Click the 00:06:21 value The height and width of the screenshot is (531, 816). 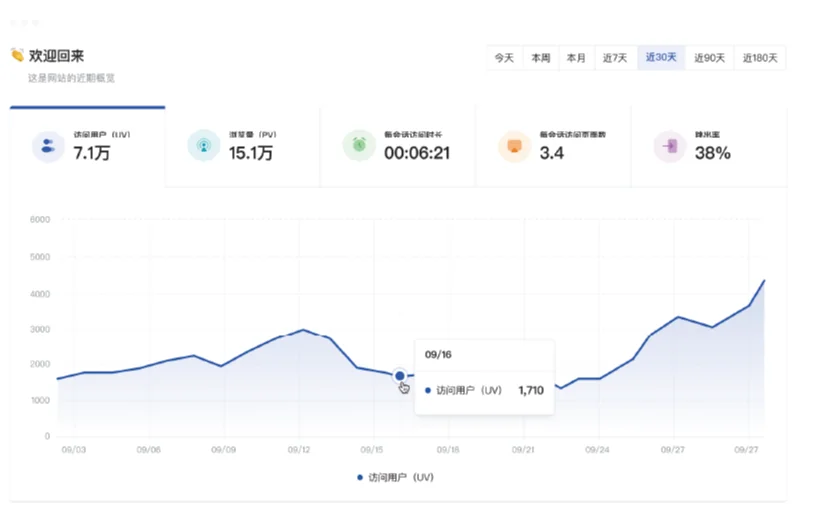click(417, 153)
